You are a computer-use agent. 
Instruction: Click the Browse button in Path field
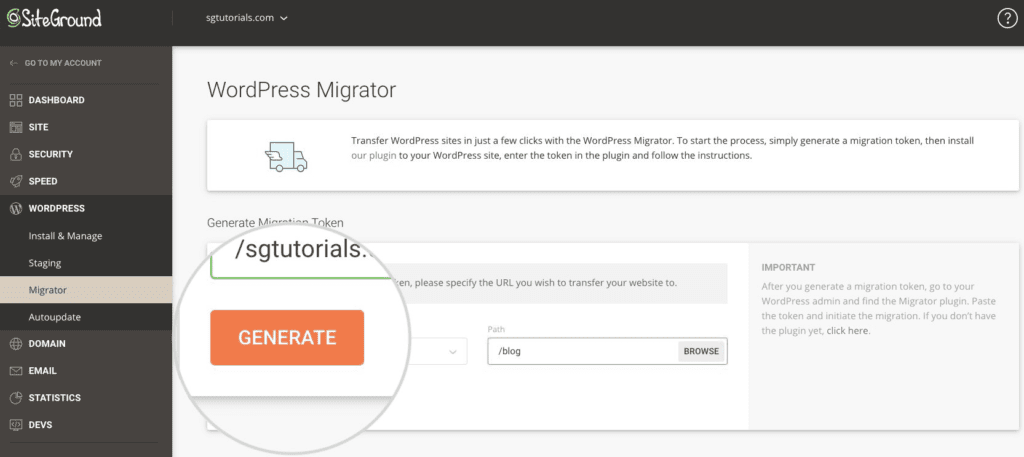coord(701,351)
